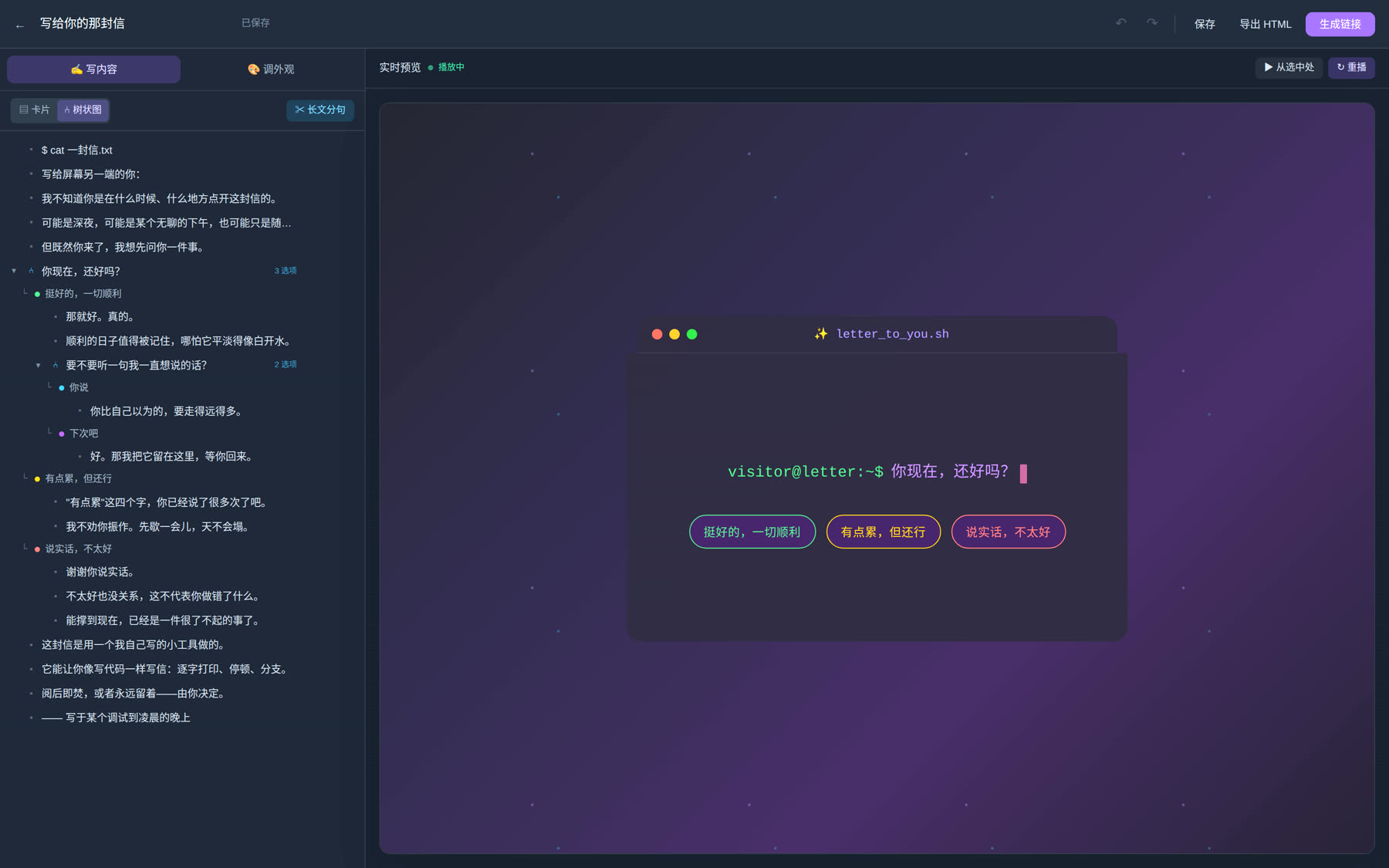
Task: Click the 生成链接 button
Action: [x=1340, y=24]
